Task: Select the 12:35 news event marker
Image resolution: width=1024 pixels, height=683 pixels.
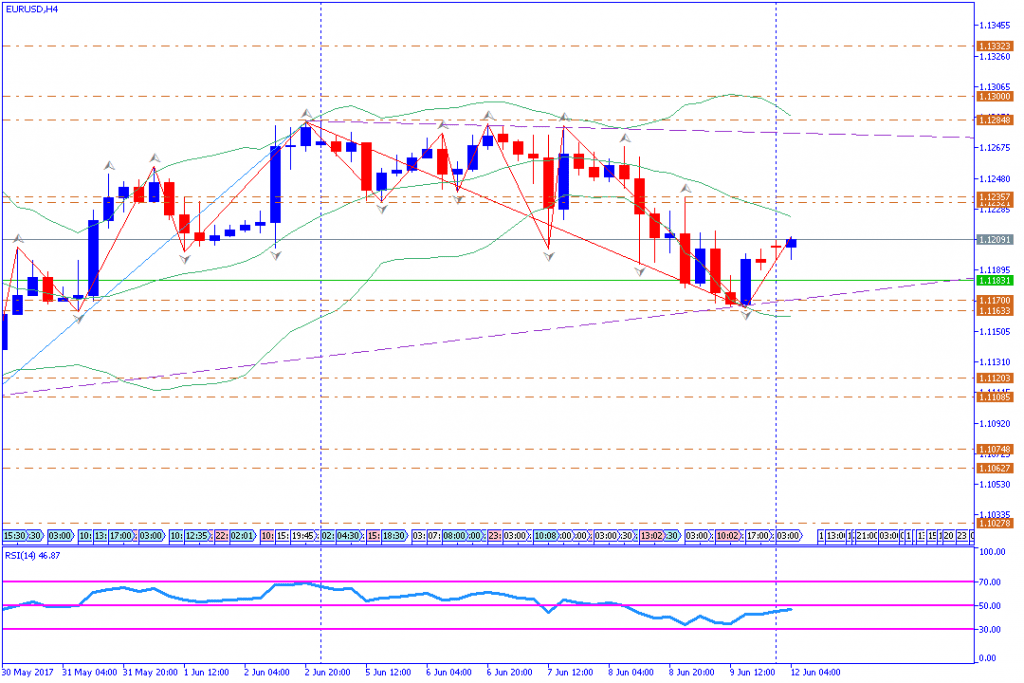Action: pyautogui.click(x=197, y=536)
